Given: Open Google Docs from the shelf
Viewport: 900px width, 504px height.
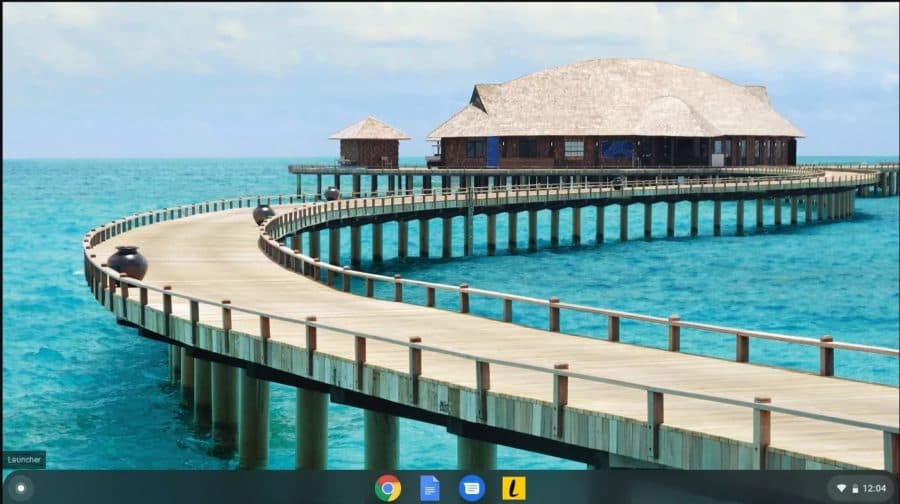Looking at the screenshot, I should click(x=430, y=489).
